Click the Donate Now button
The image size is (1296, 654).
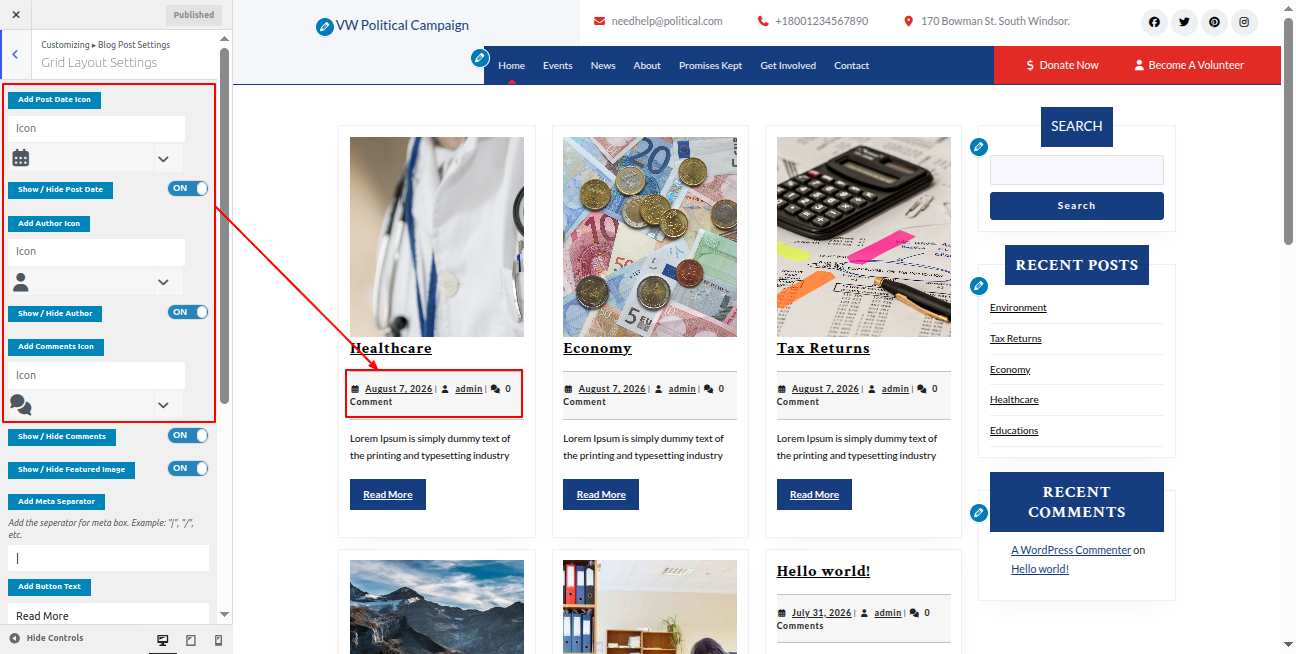pos(1062,65)
